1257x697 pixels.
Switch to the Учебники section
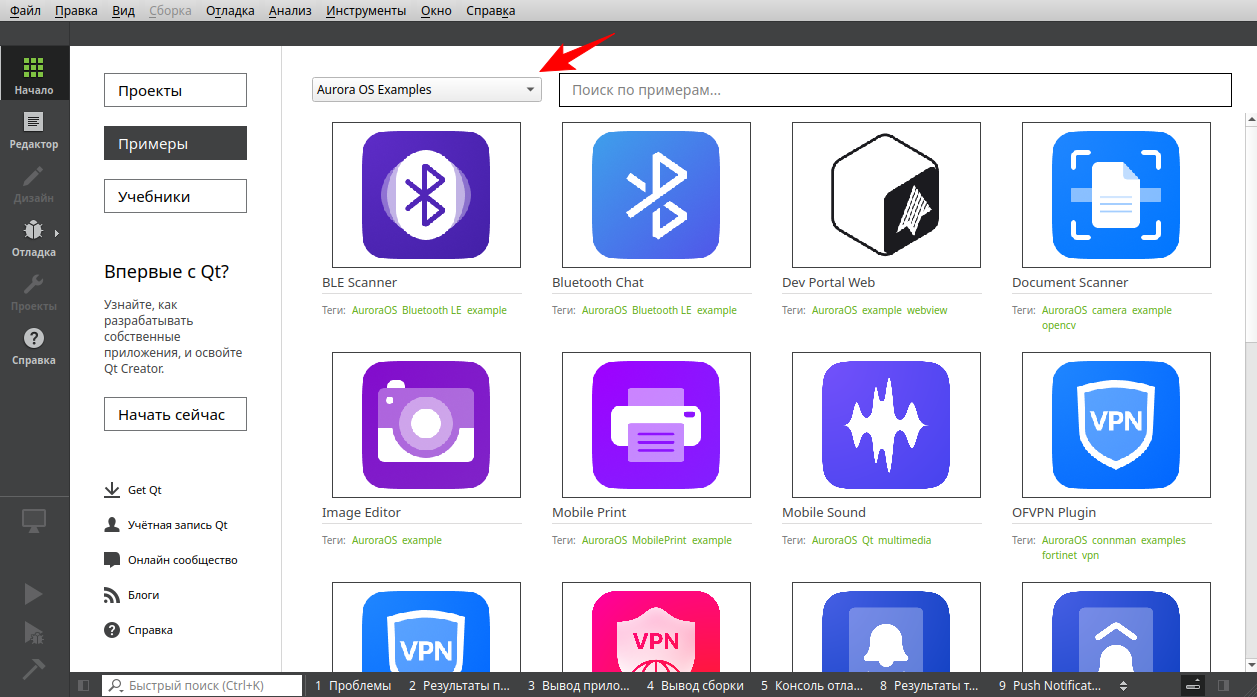[x=175, y=196]
